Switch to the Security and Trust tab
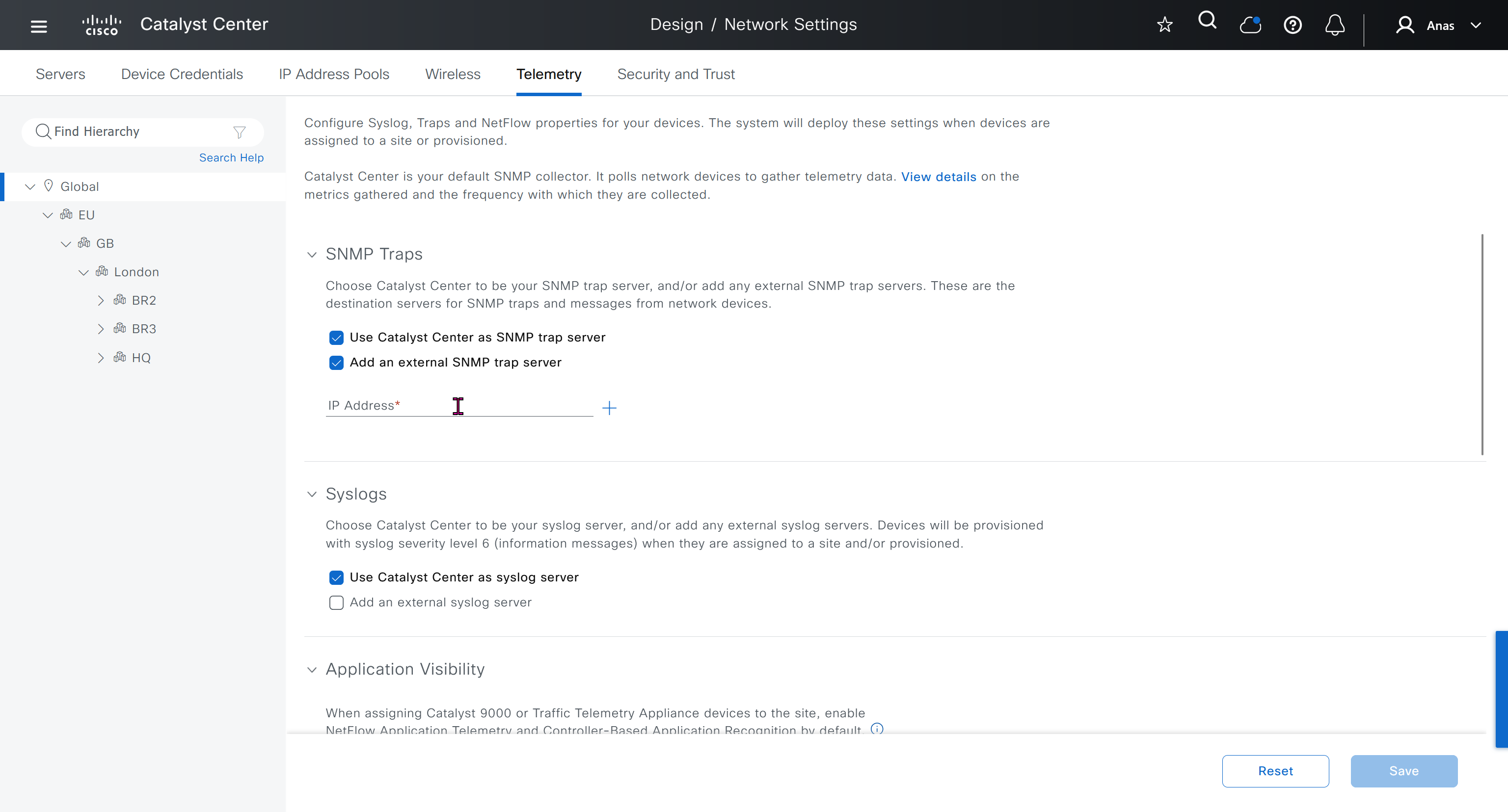Image resolution: width=1508 pixels, height=812 pixels. (675, 74)
